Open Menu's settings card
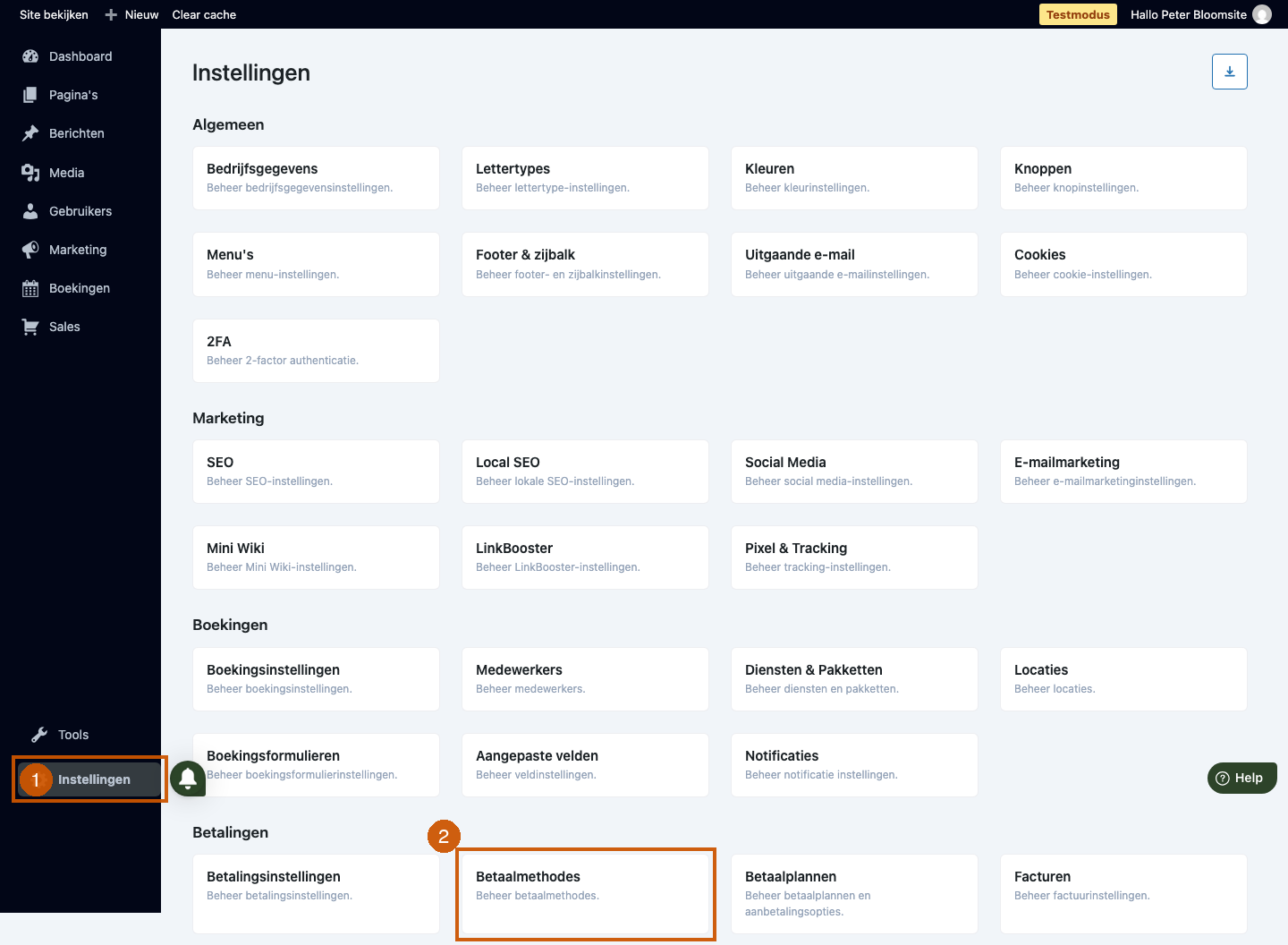 click(x=316, y=264)
